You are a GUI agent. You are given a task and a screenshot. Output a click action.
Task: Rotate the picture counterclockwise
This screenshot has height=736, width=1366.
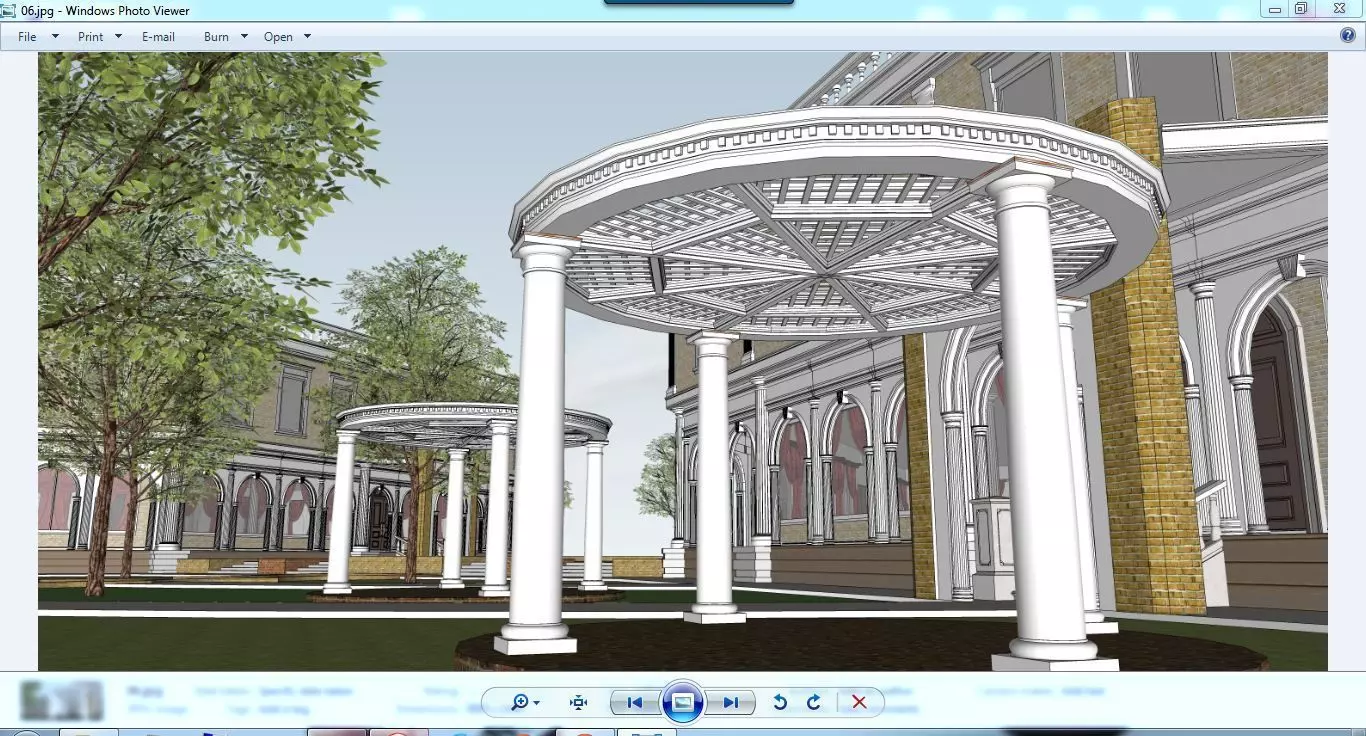[x=780, y=702]
